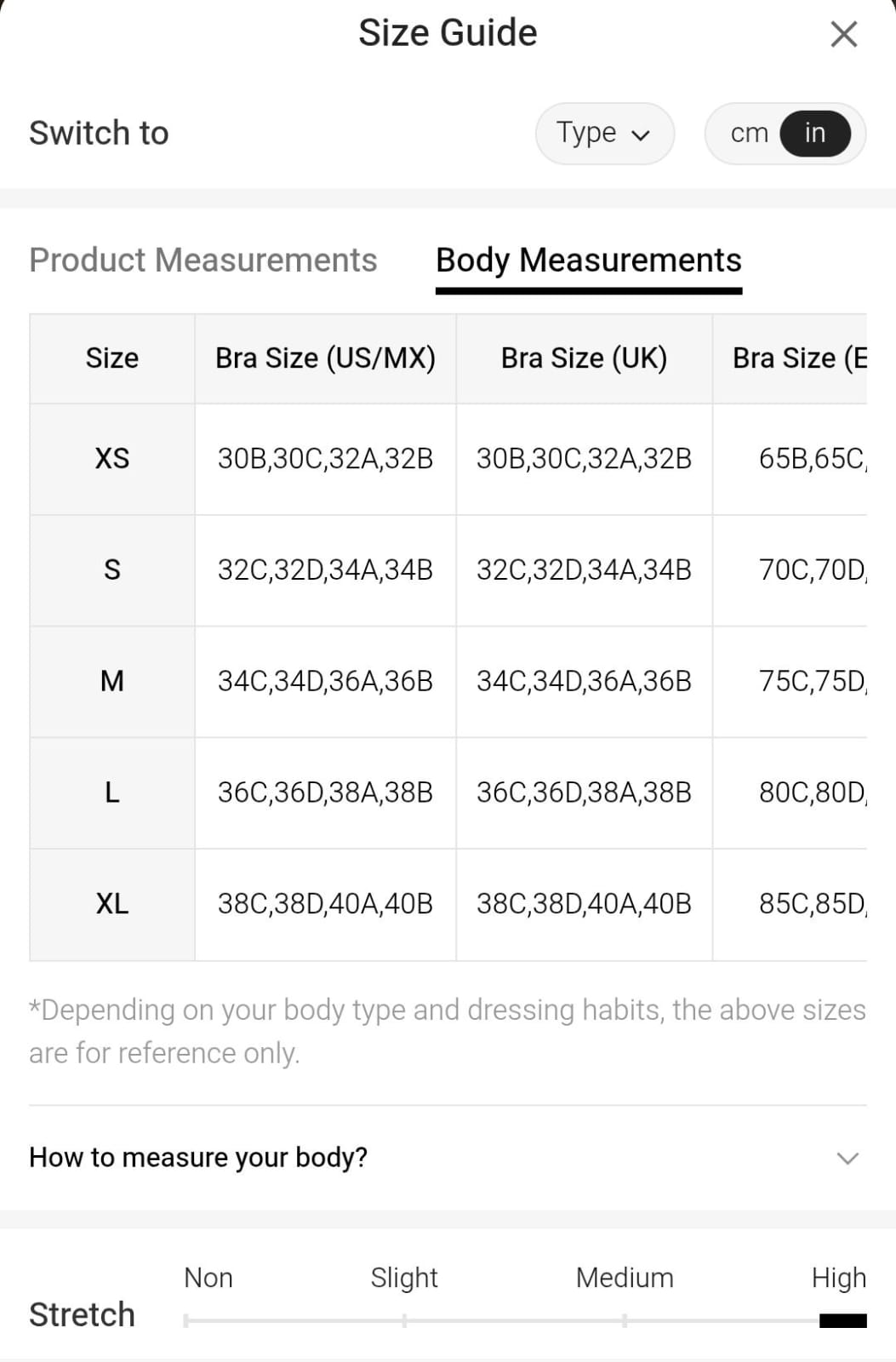The image size is (896, 1362).
Task: Click the High stretch slider marker
Action: (x=842, y=1320)
